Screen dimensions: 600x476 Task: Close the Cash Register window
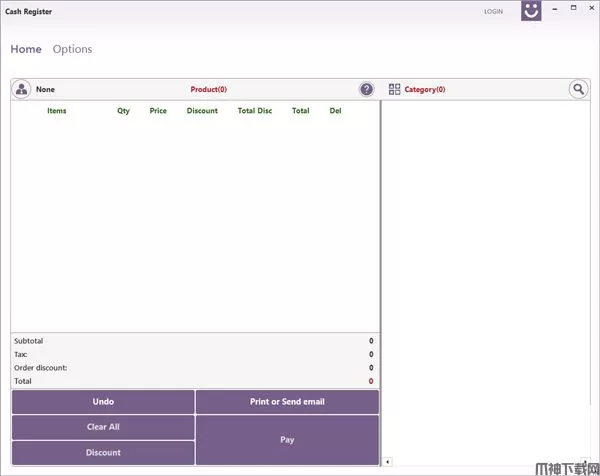pyautogui.click(x=592, y=8)
